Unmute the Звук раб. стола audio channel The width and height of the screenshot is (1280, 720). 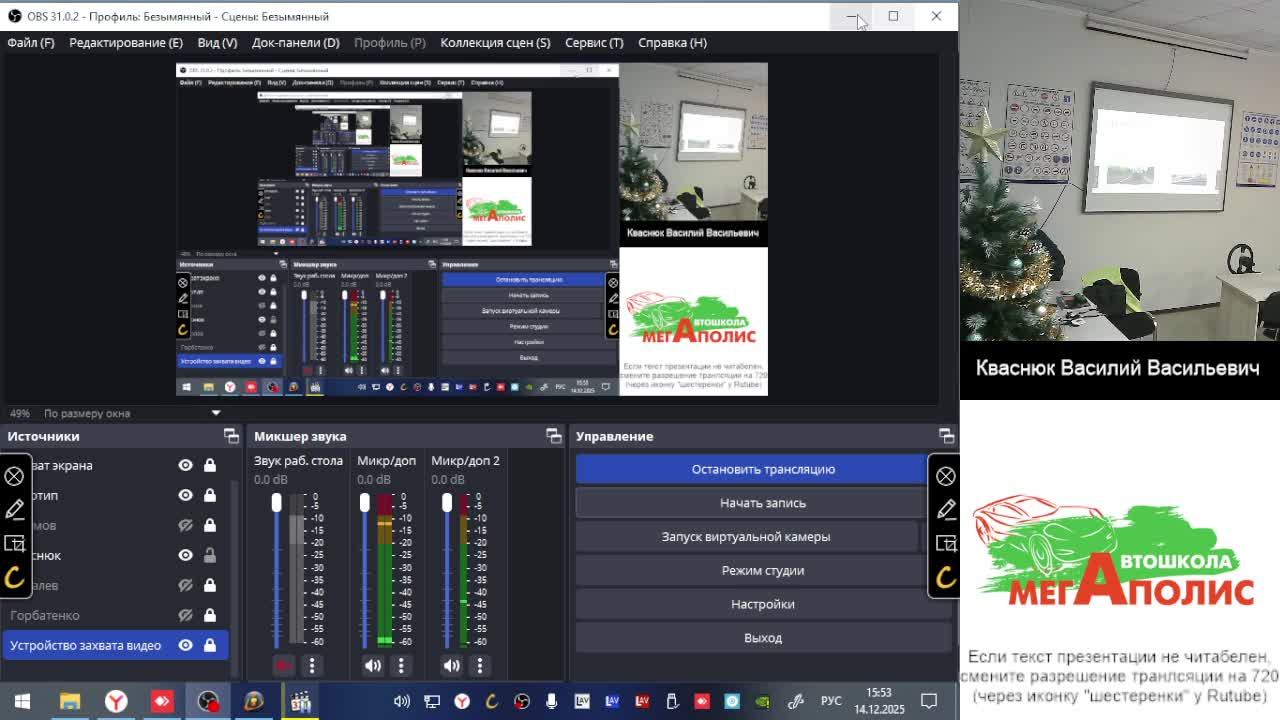point(283,665)
